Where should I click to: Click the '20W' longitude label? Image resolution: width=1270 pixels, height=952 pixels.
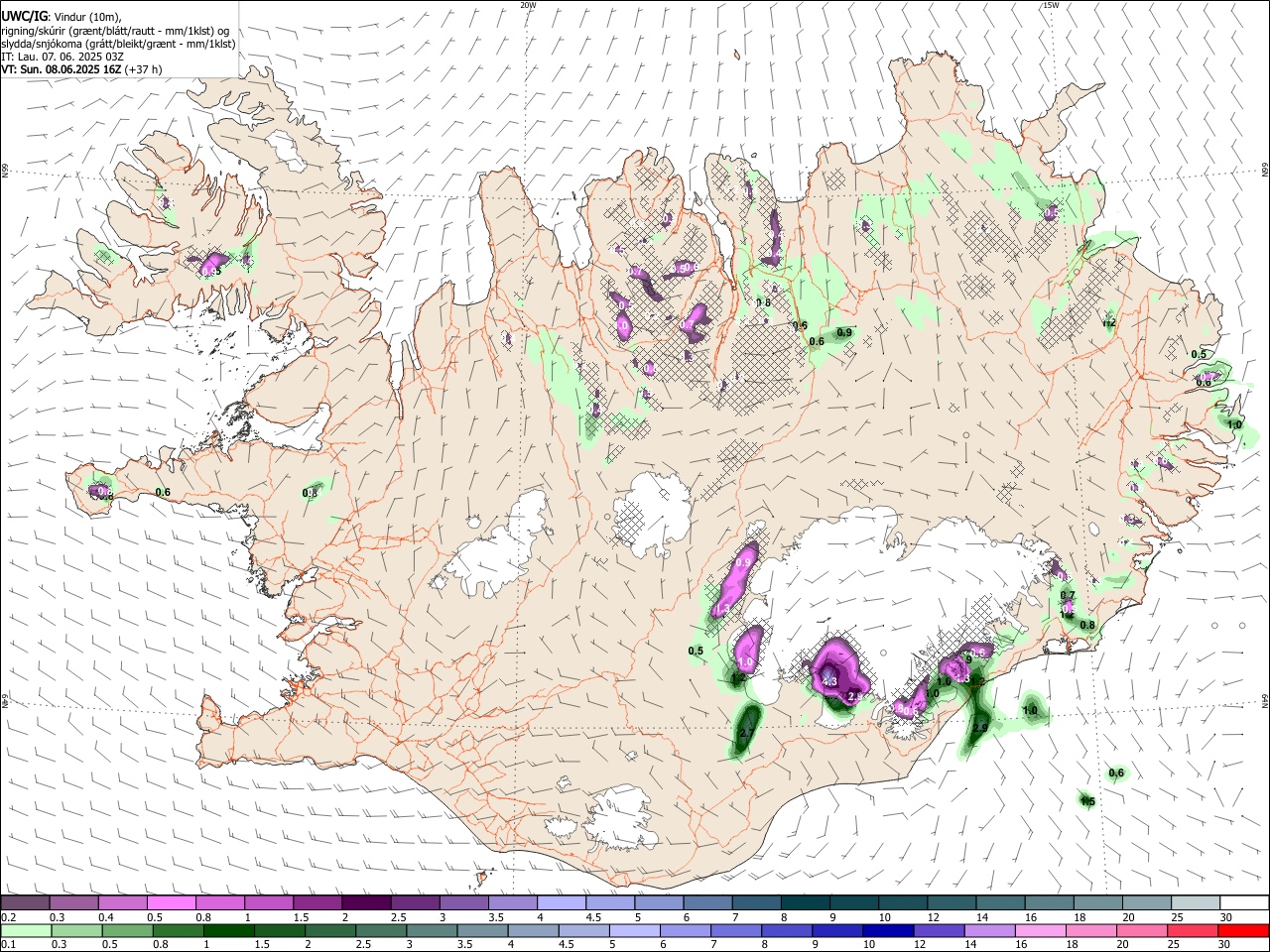[528, 5]
